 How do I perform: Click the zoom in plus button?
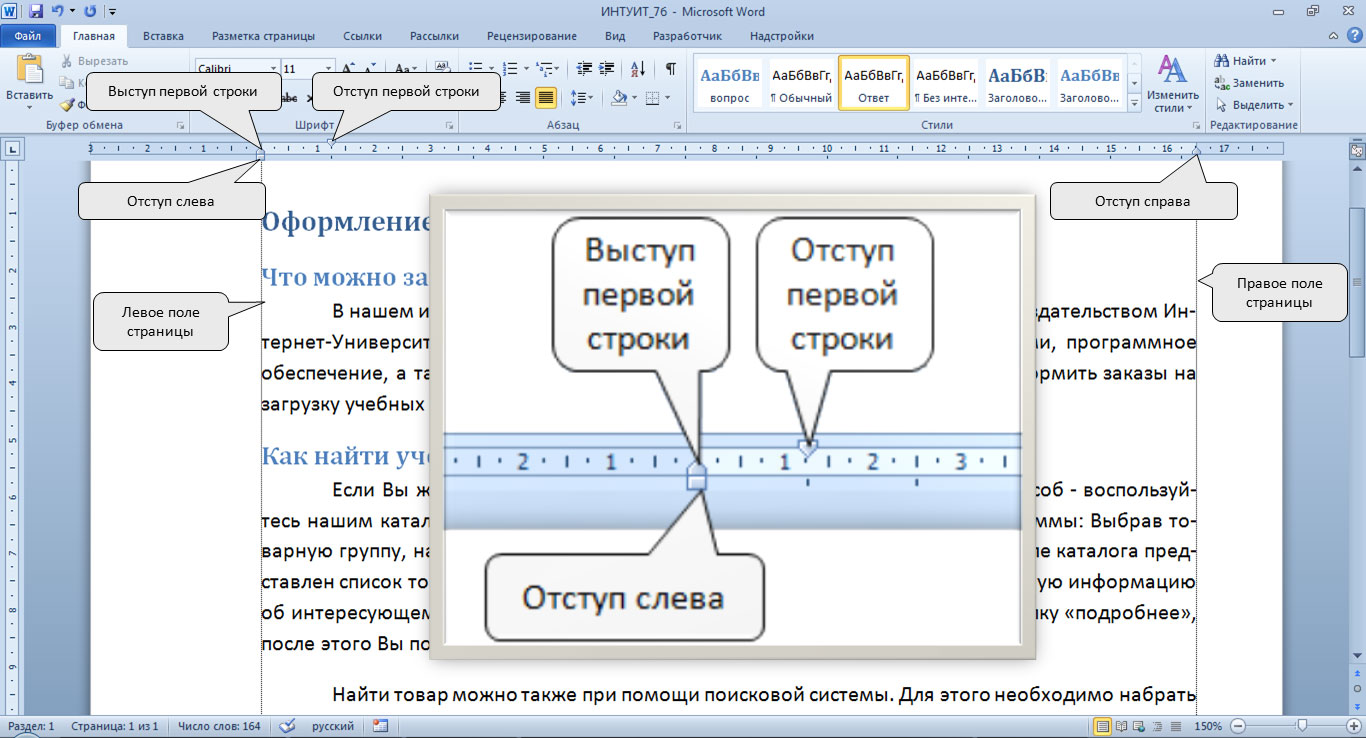point(1353,726)
